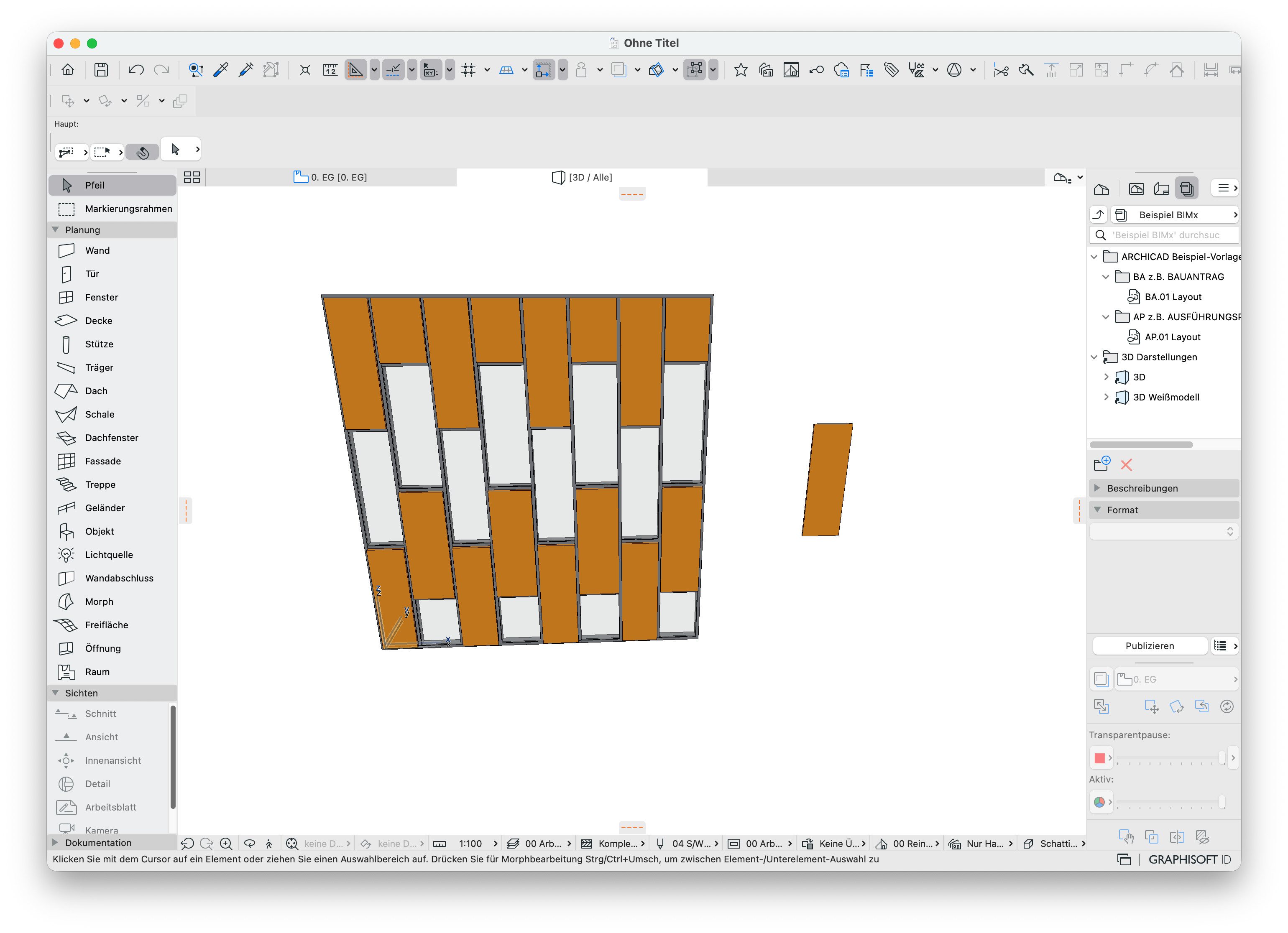Click the red delete X button
Screen dimensions: 1288x933
click(x=1126, y=465)
